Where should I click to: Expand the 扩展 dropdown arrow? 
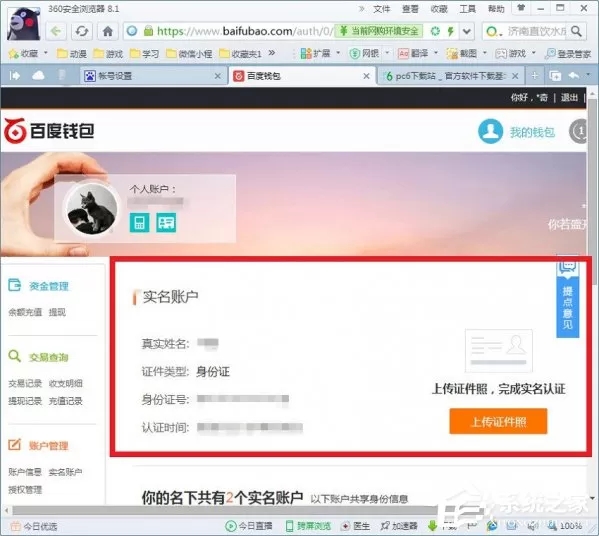pos(338,53)
